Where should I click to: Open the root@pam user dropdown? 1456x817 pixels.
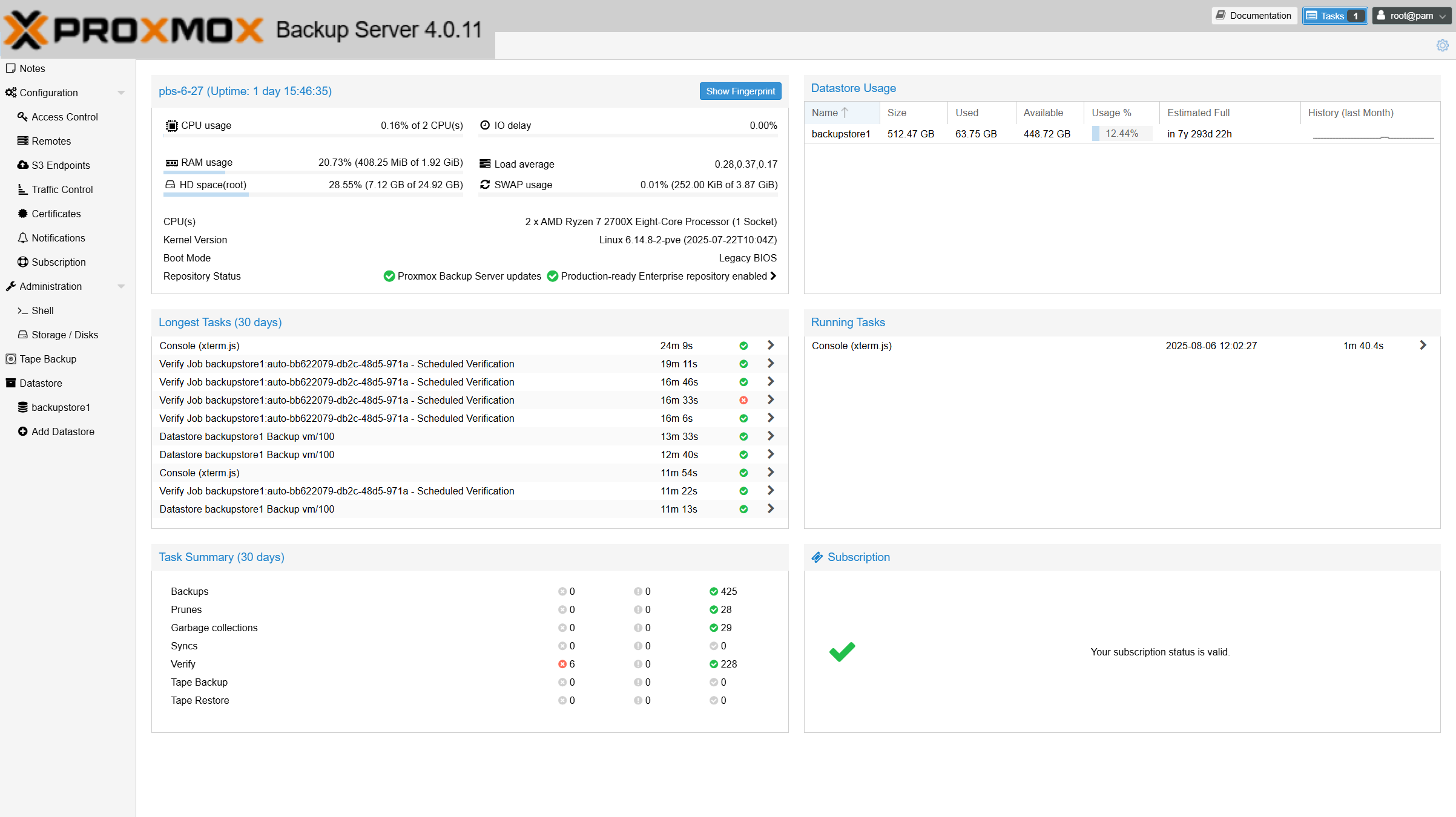pos(1412,16)
